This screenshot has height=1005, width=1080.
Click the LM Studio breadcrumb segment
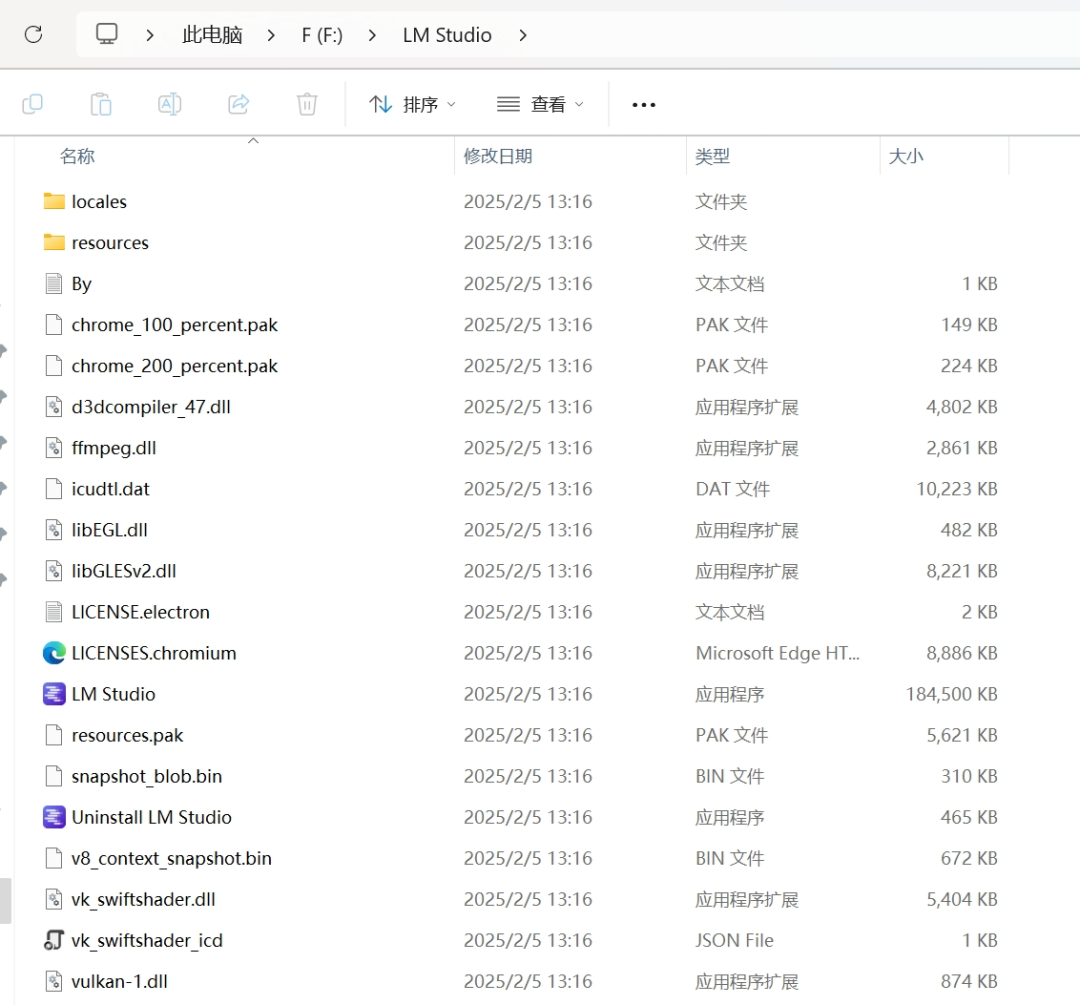447,35
